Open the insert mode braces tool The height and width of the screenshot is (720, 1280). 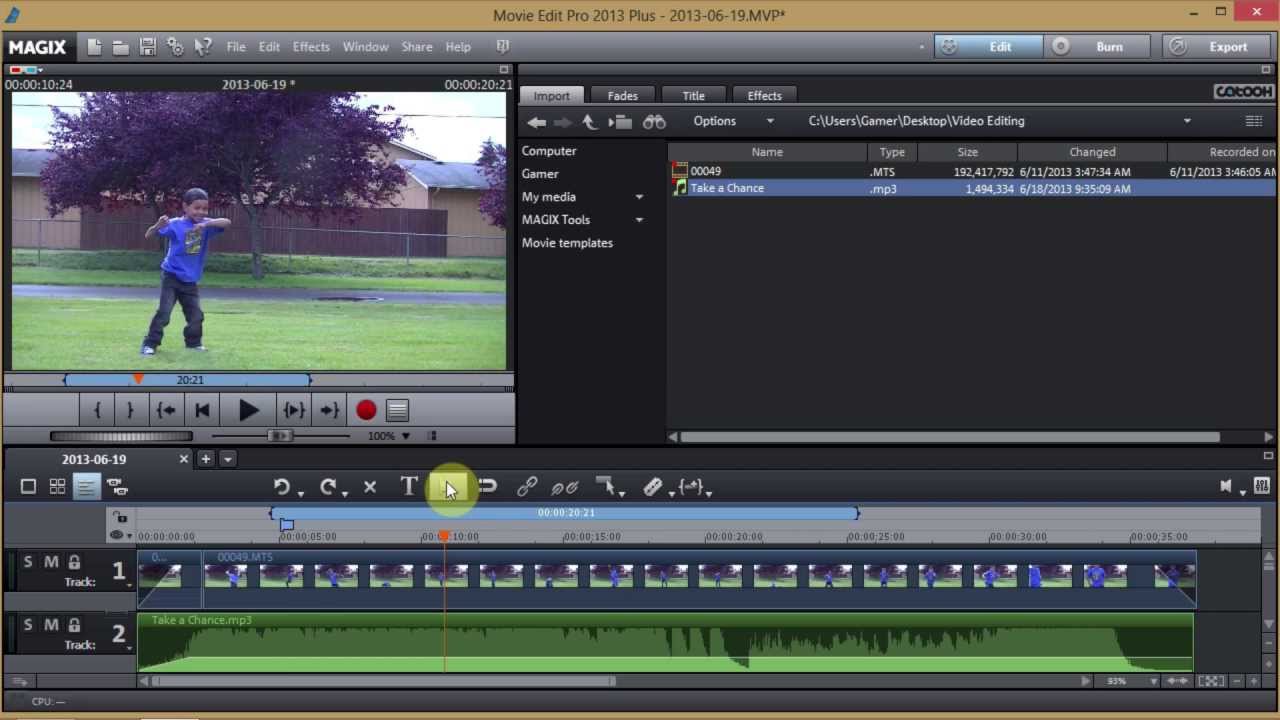tap(690, 487)
